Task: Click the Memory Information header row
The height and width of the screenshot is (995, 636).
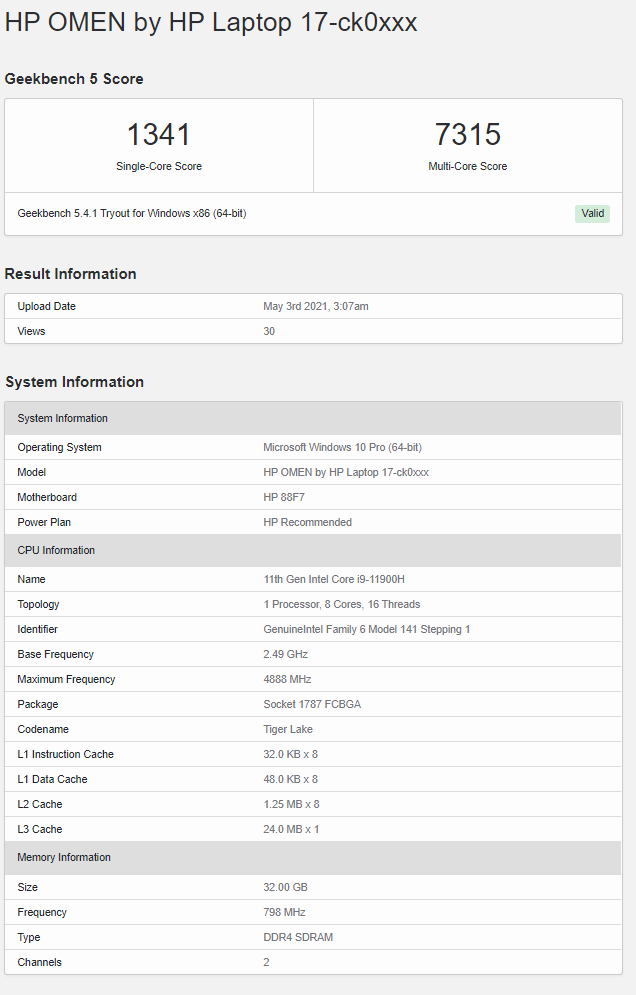Action: tap(314, 857)
